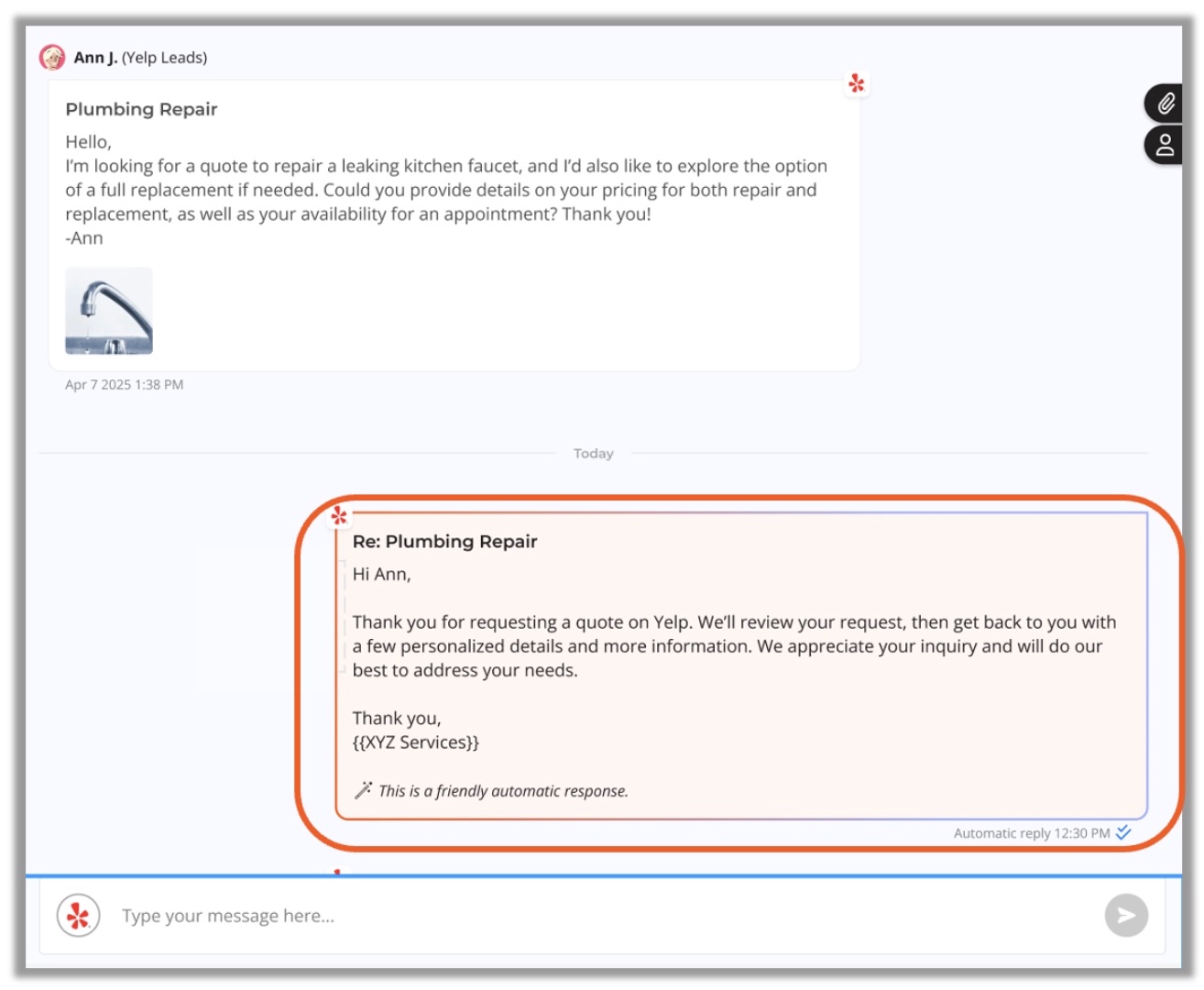Screen dimensions: 1204x990
Task: Click the 'Automatic reply 12:30 PM' label
Action: coord(1031,833)
